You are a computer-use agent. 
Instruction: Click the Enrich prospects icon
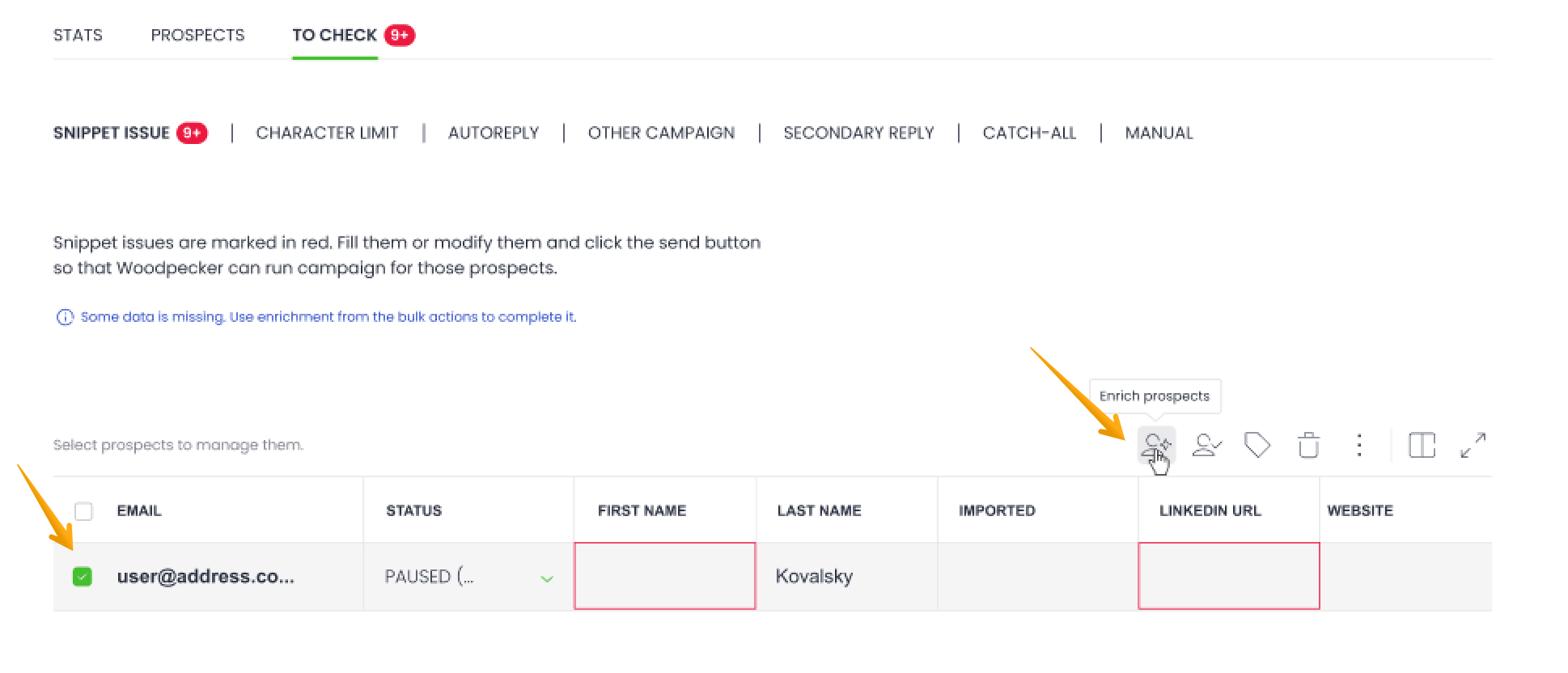click(x=1156, y=445)
